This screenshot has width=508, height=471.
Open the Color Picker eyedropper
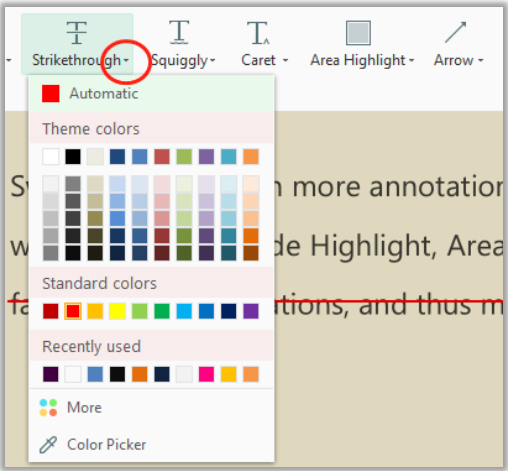[x=48, y=445]
